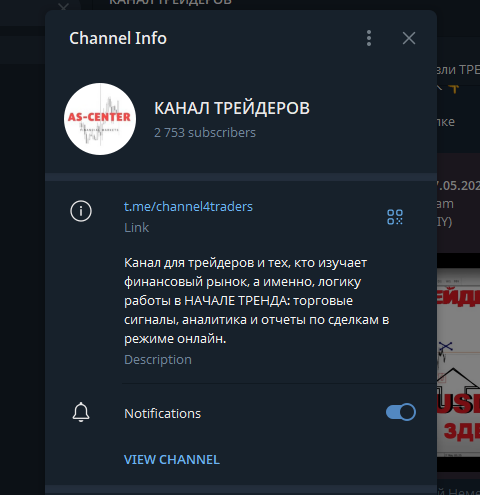
Task: Click the notifications bell icon
Action: 81,412
